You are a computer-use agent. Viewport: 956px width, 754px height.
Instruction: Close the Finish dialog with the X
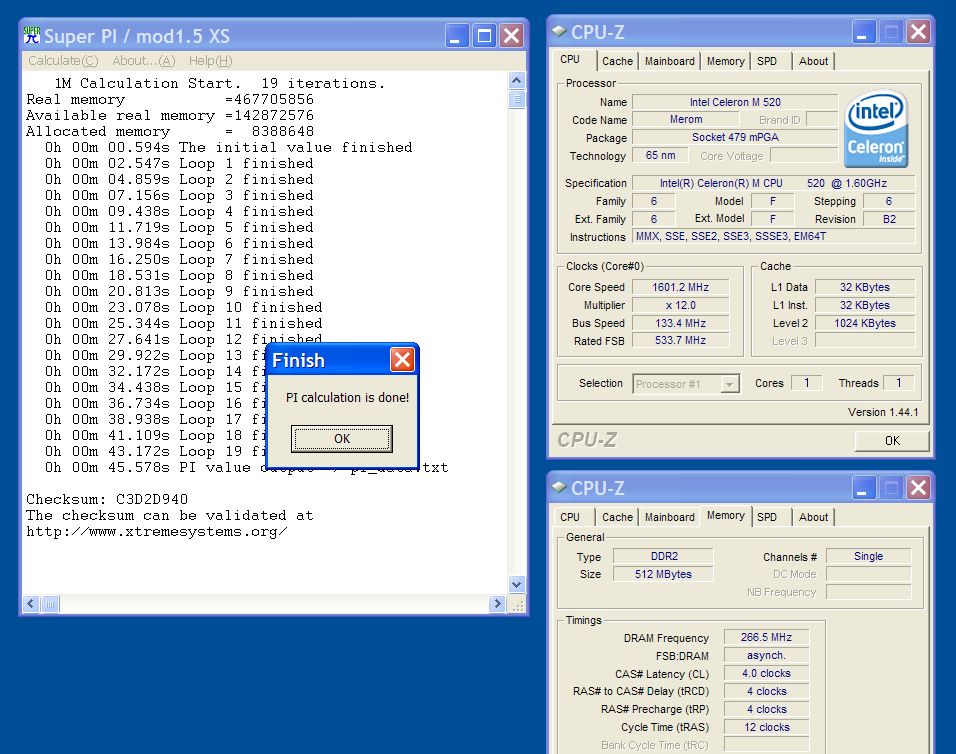(x=402, y=360)
